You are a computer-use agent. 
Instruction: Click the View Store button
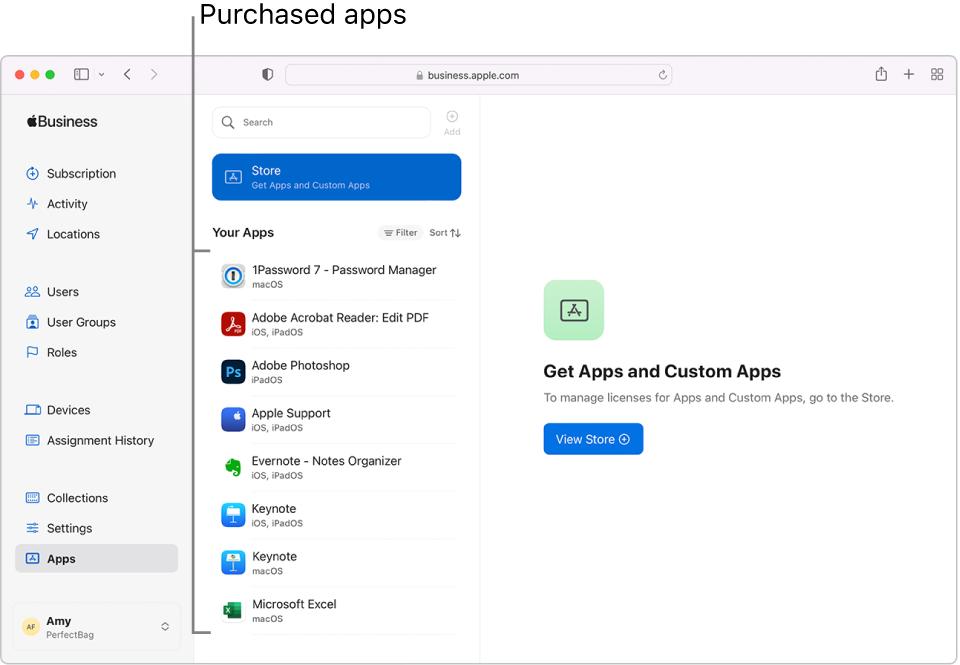(593, 439)
